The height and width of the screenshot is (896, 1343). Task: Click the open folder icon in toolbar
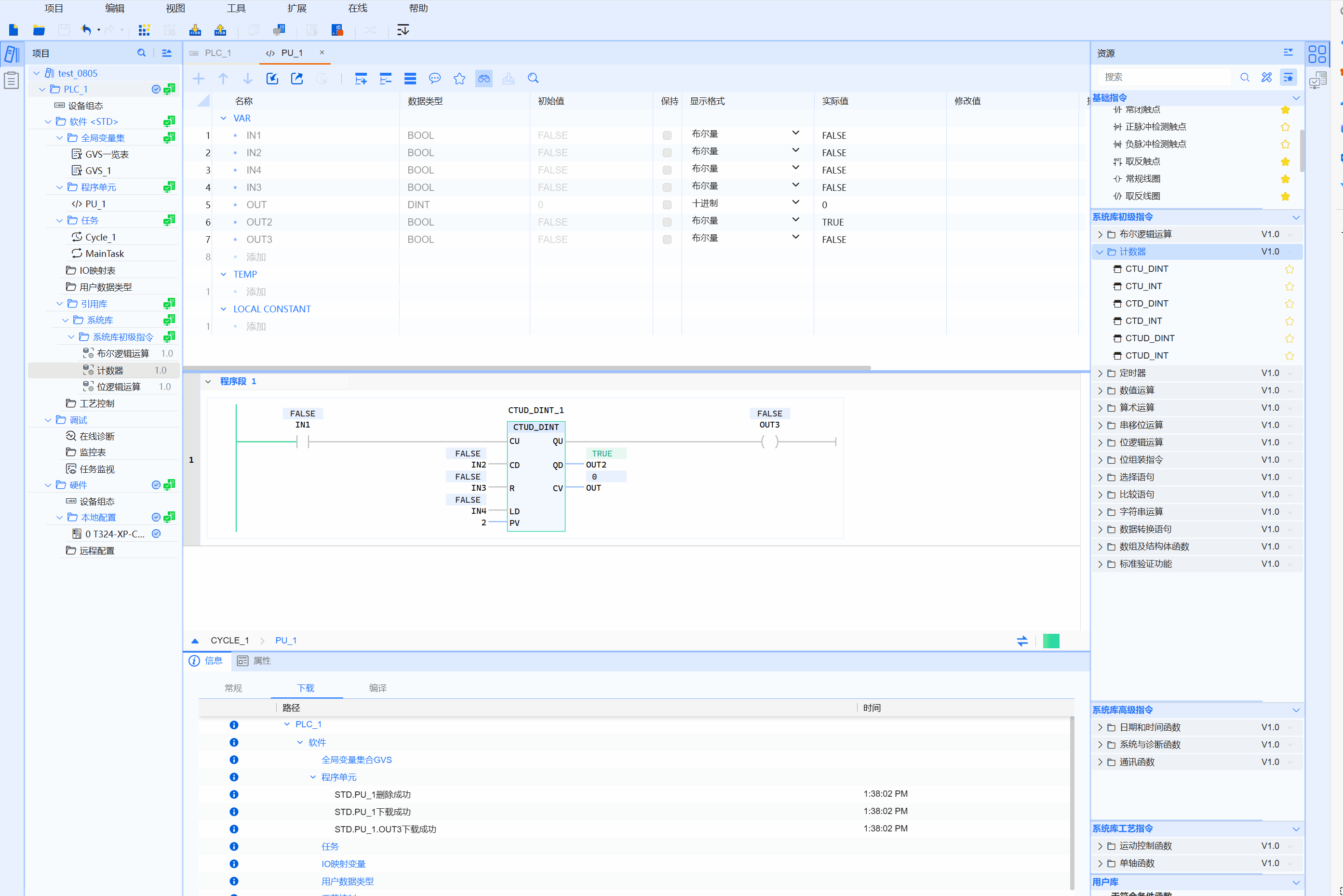[39, 30]
